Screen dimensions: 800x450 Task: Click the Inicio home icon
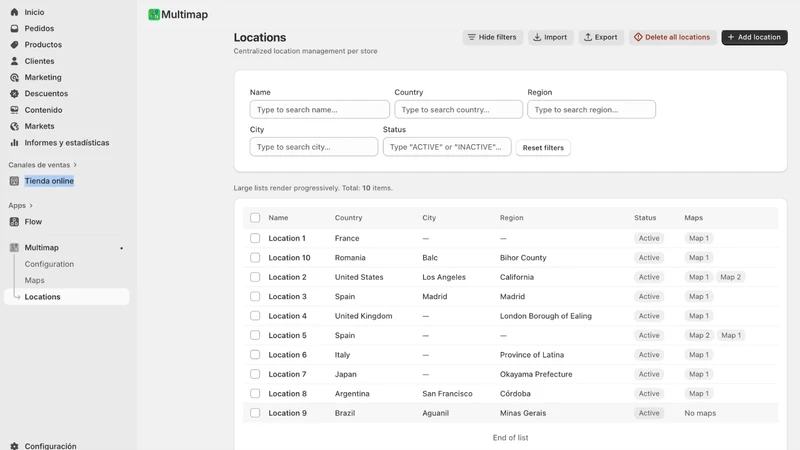pyautogui.click(x=14, y=12)
